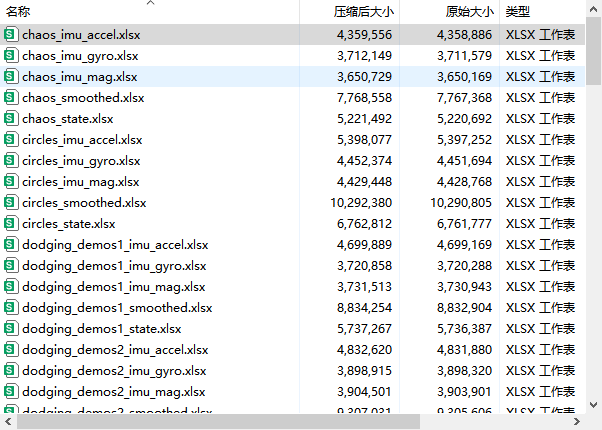Select file name dodging_demos2_imu_mag.xlsx

(x=114, y=392)
